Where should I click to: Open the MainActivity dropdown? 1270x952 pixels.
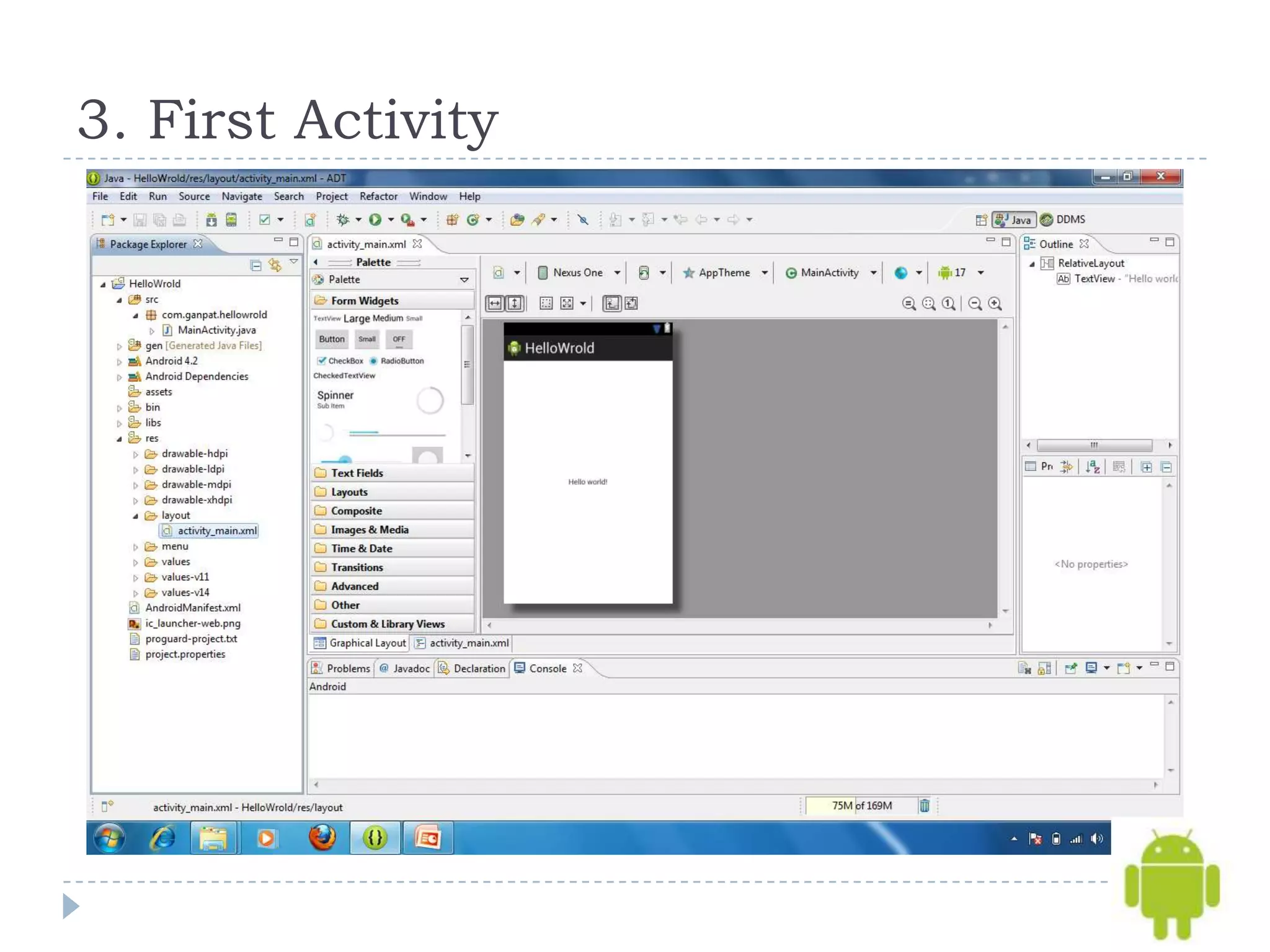coord(831,273)
